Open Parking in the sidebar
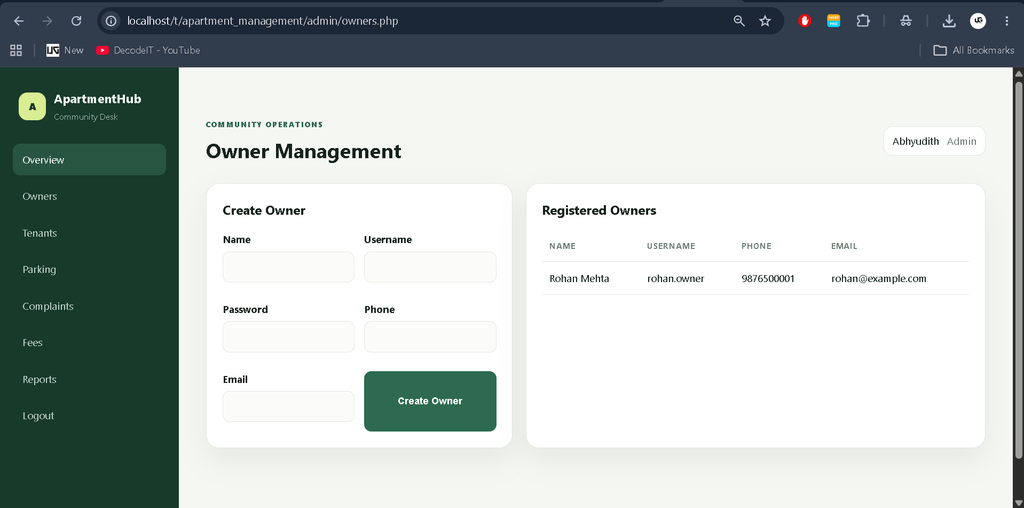This screenshot has height=508, width=1024. point(89,269)
